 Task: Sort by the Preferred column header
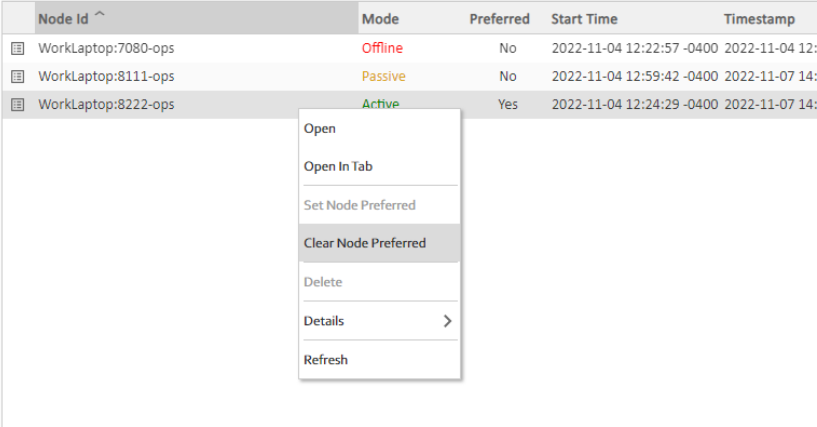[x=499, y=19]
